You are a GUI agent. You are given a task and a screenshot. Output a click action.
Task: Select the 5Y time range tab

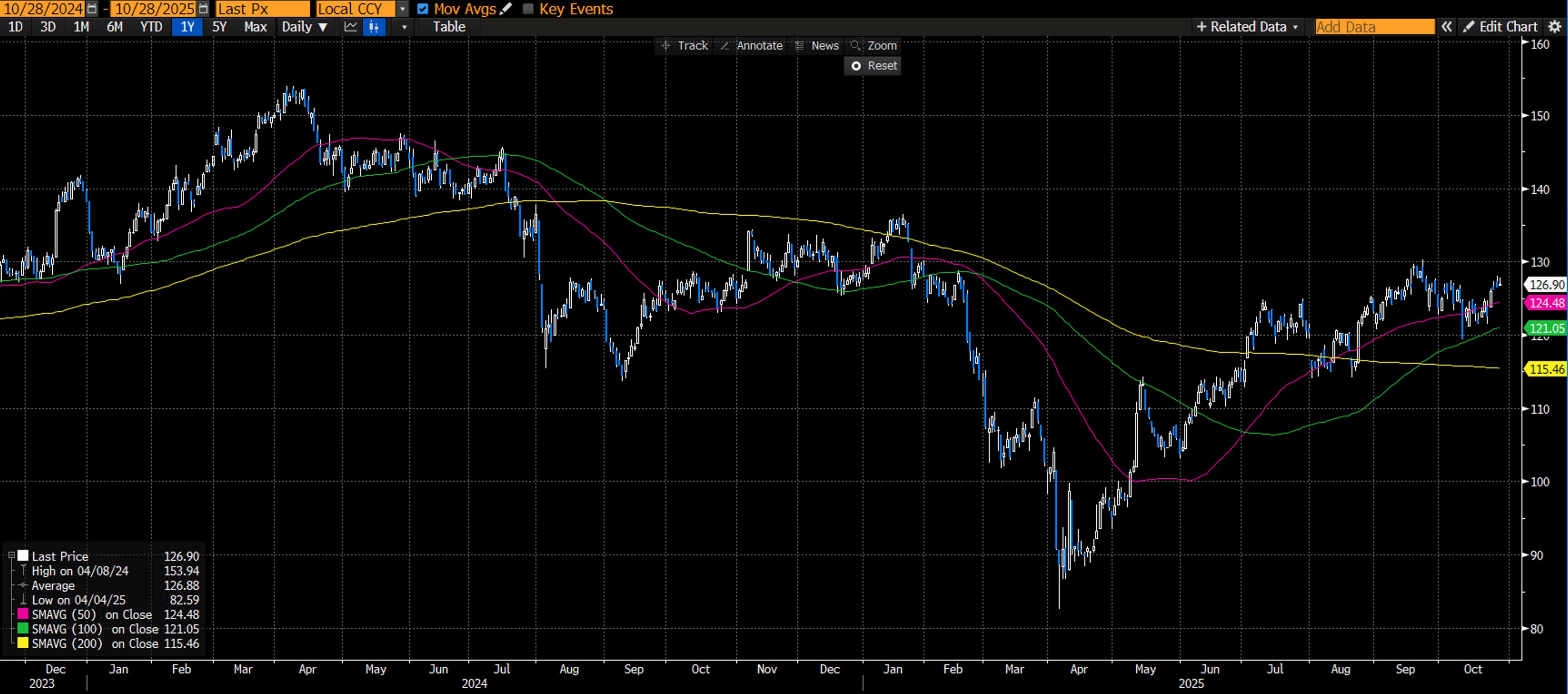point(219,27)
